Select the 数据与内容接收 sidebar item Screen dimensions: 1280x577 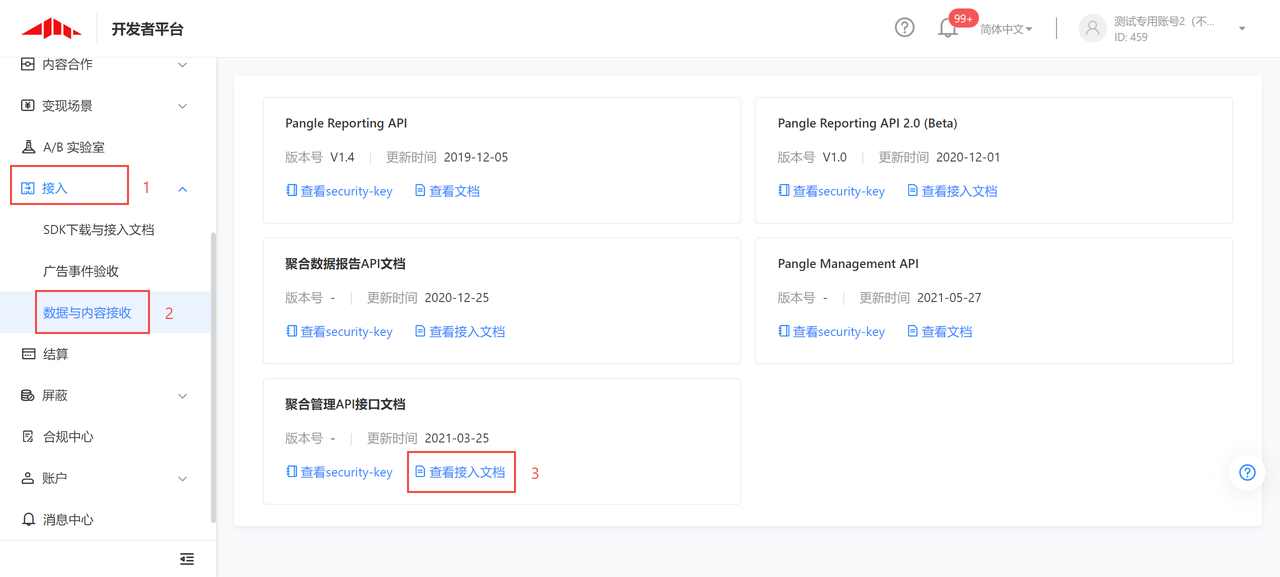92,312
